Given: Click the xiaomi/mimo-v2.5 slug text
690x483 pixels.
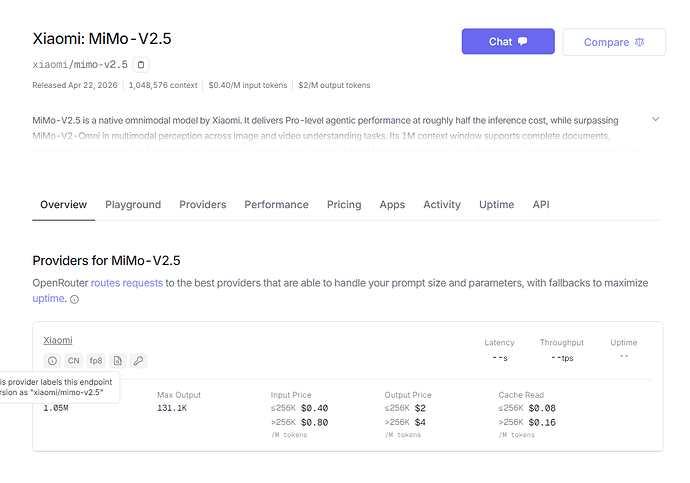Looking at the screenshot, I should 80,65.
